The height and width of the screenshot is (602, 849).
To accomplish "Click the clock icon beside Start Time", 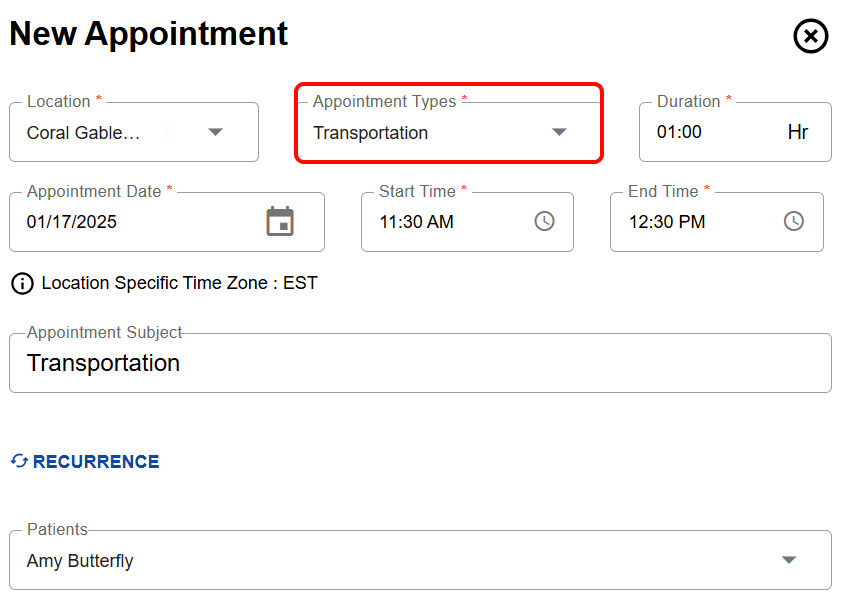I will pyautogui.click(x=544, y=222).
